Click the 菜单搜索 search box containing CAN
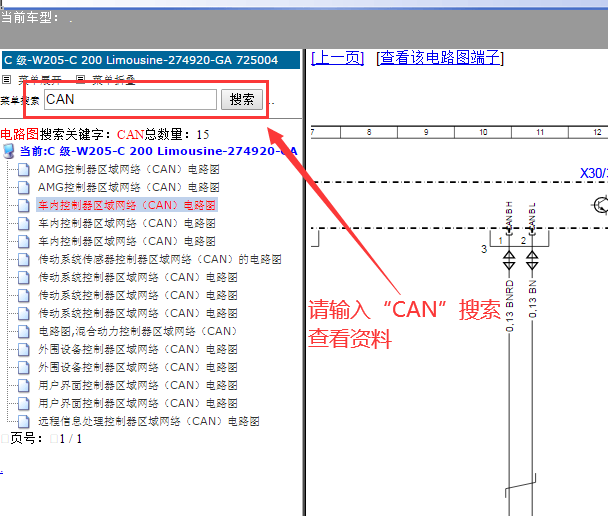Image resolution: width=608 pixels, height=516 pixels. tap(130, 100)
